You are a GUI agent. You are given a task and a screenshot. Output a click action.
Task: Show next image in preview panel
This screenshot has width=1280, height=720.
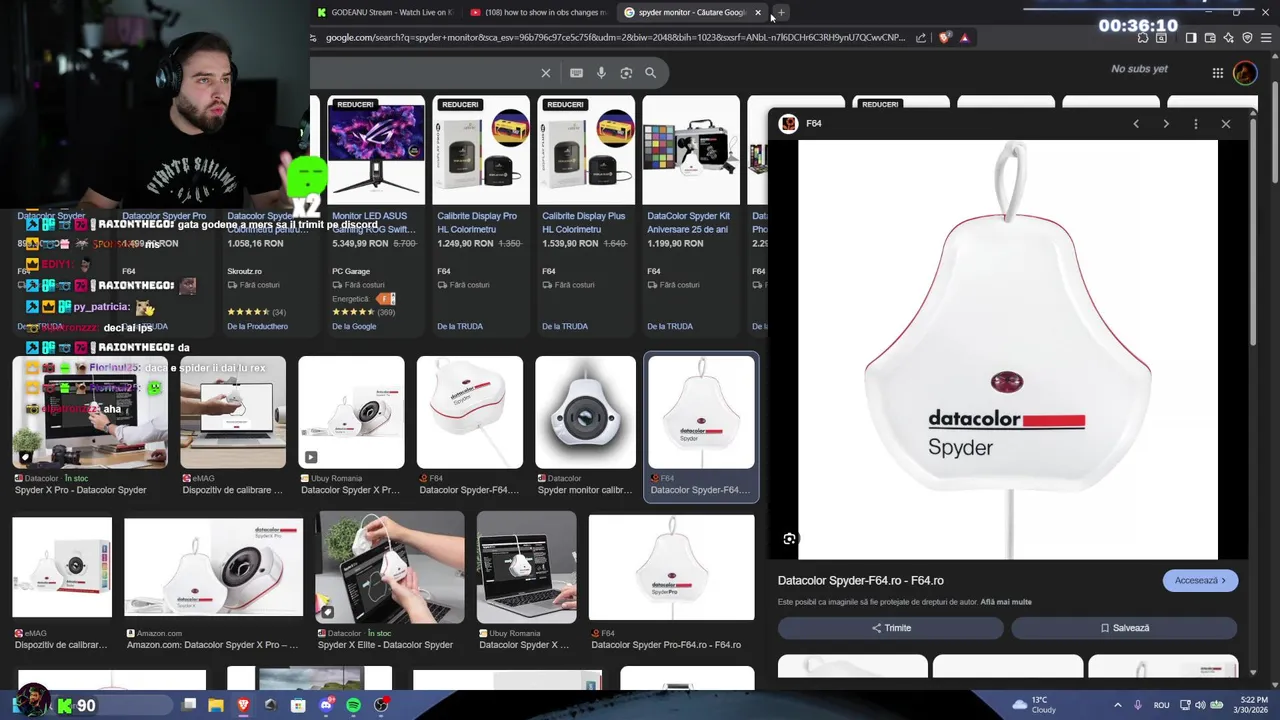(x=1166, y=124)
